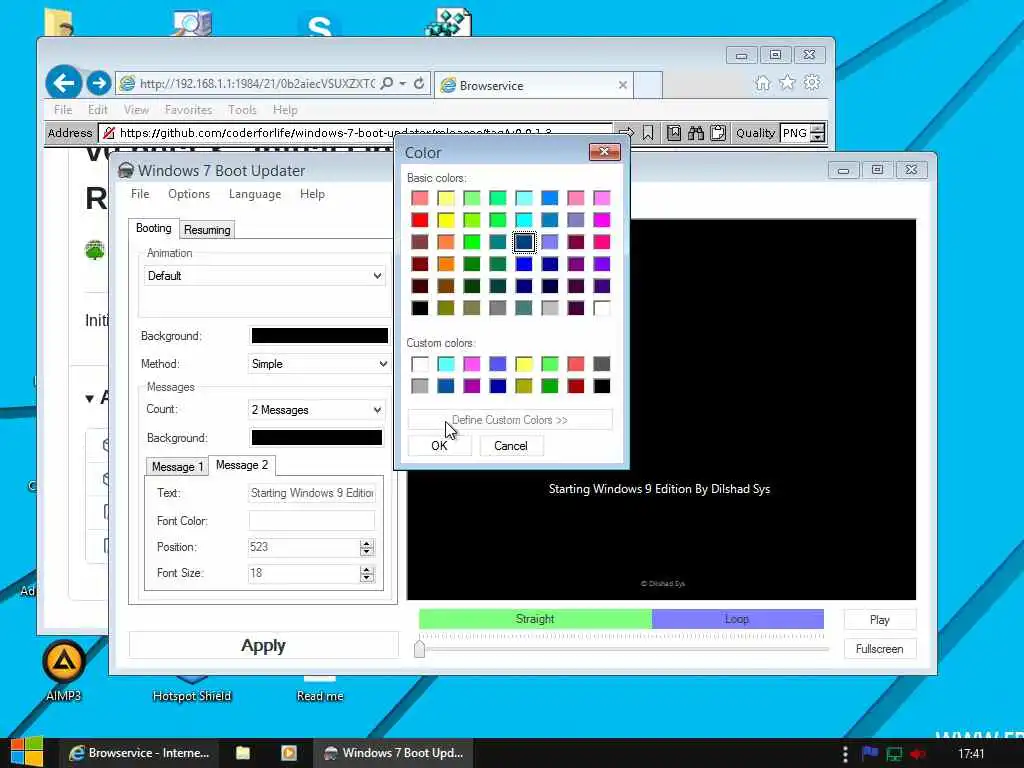Open the Options menu in Boot Updater

coord(189,194)
